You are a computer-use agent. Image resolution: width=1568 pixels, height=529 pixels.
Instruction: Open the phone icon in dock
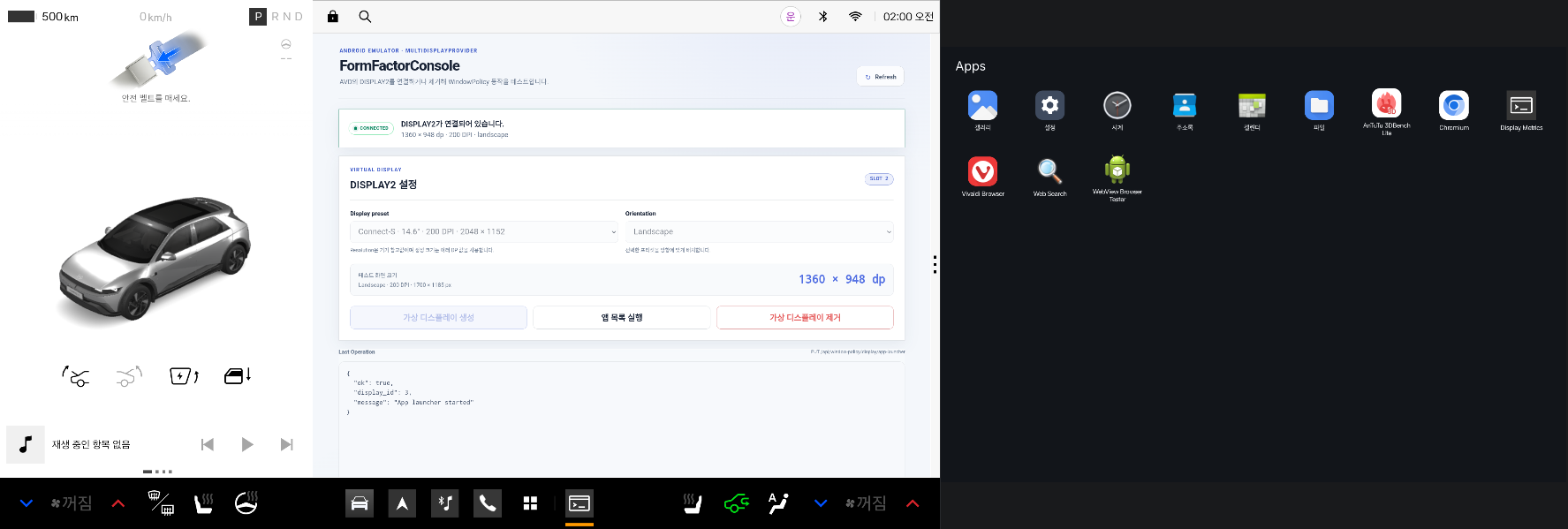[487, 503]
